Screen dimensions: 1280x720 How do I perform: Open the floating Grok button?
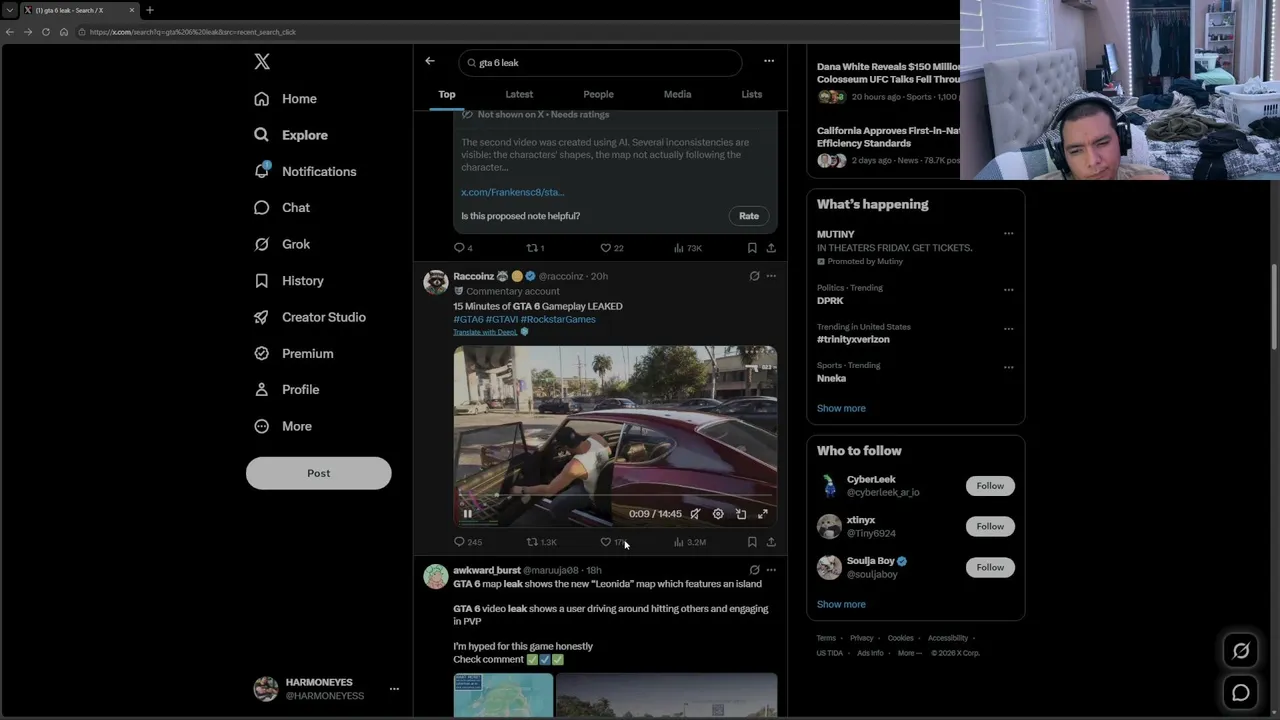tap(1241, 651)
